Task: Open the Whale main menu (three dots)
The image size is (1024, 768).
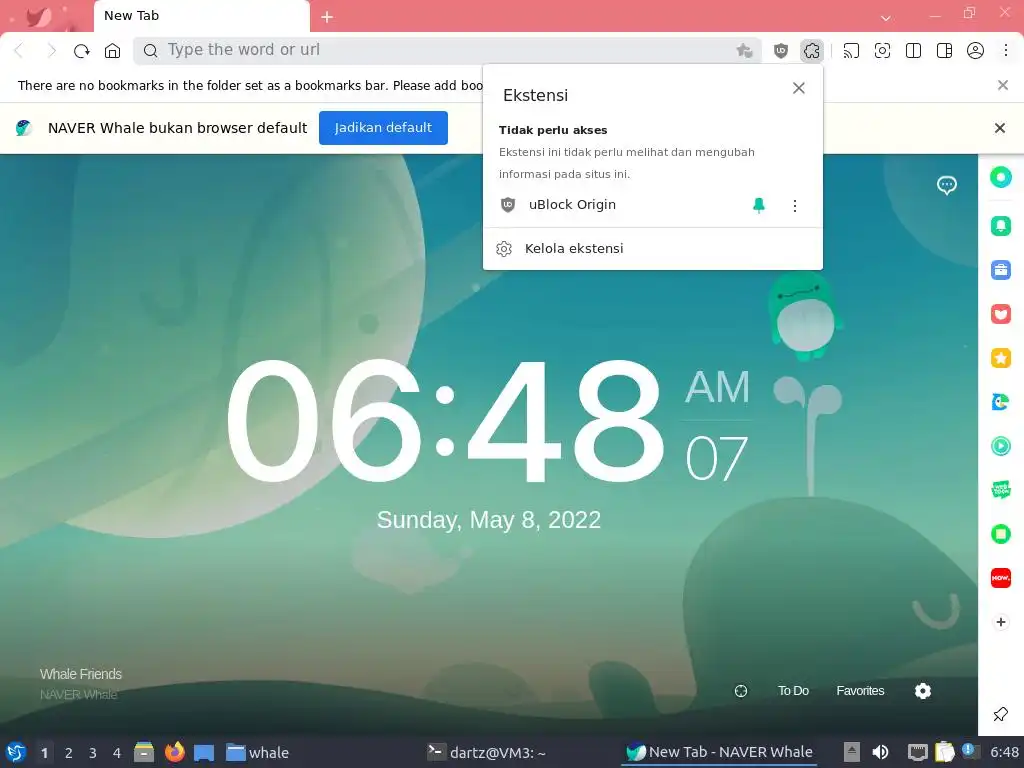Action: 1006,51
